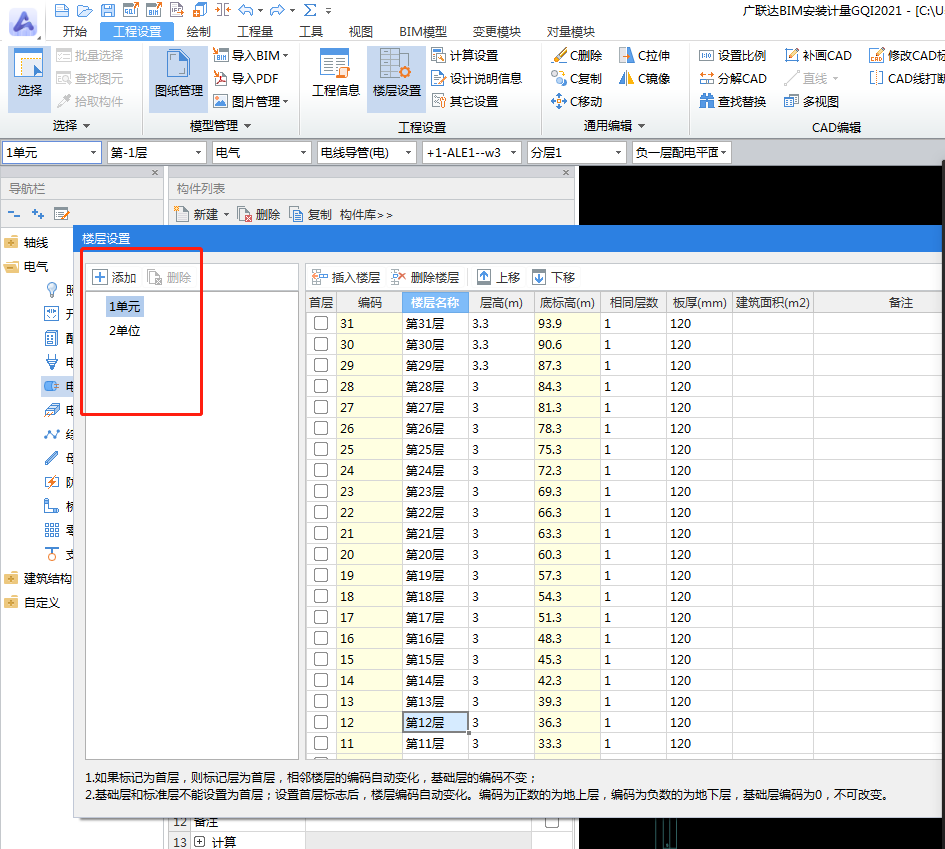Open the 多视图 multi-view tool
This screenshot has height=849, width=945.
coord(811,101)
